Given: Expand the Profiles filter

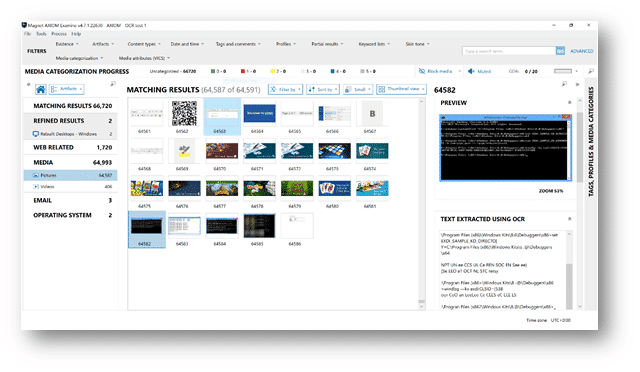Looking at the screenshot, I should (286, 44).
